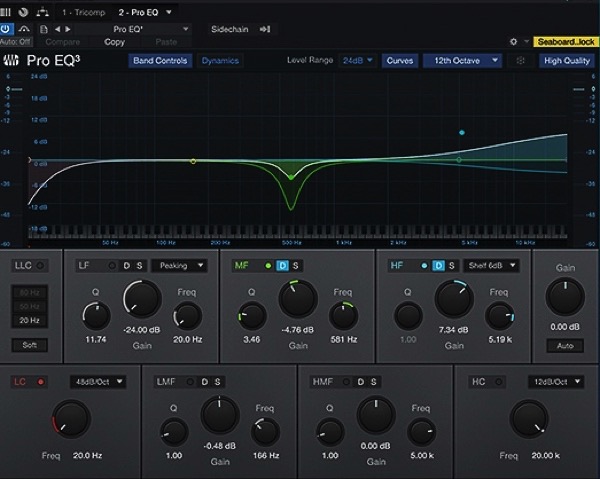
Task: Toggle the plugin power bypass button
Action: click(x=6, y=29)
